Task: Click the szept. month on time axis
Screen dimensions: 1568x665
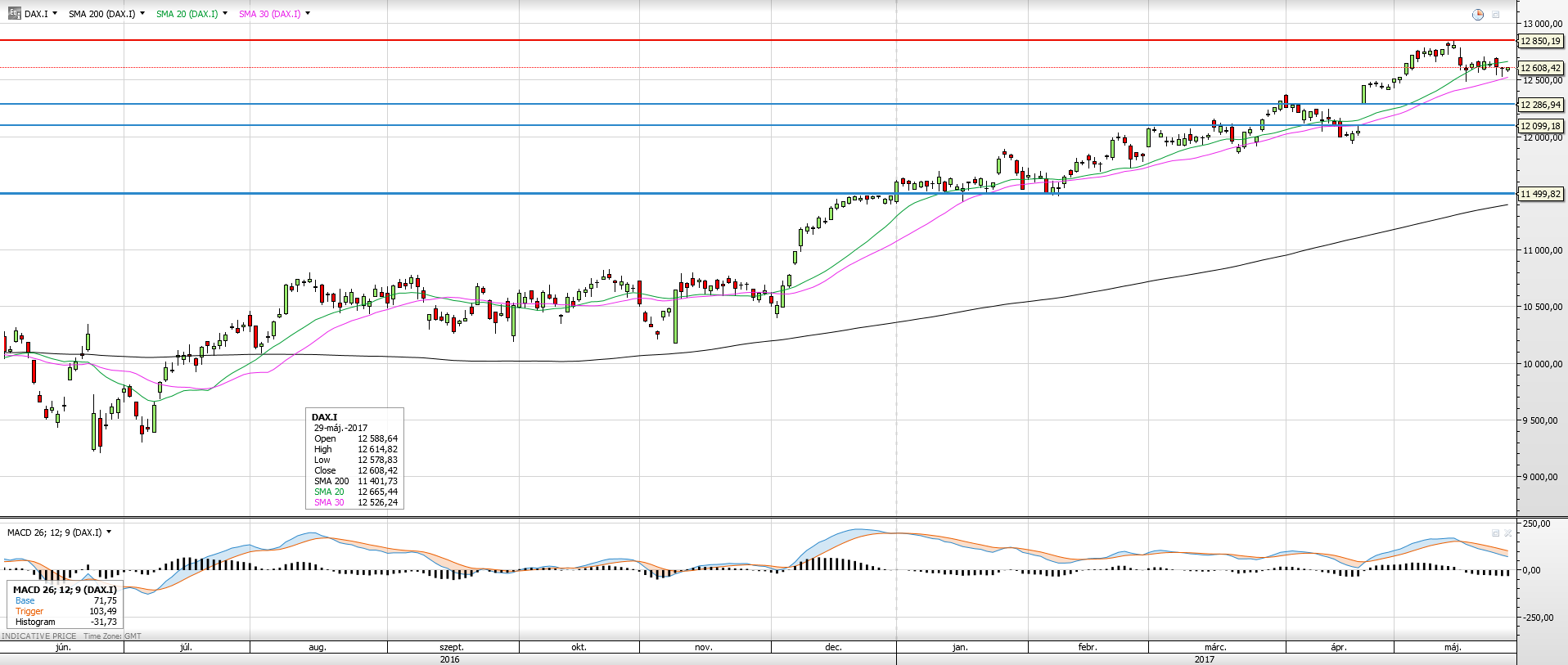Action: [452, 647]
